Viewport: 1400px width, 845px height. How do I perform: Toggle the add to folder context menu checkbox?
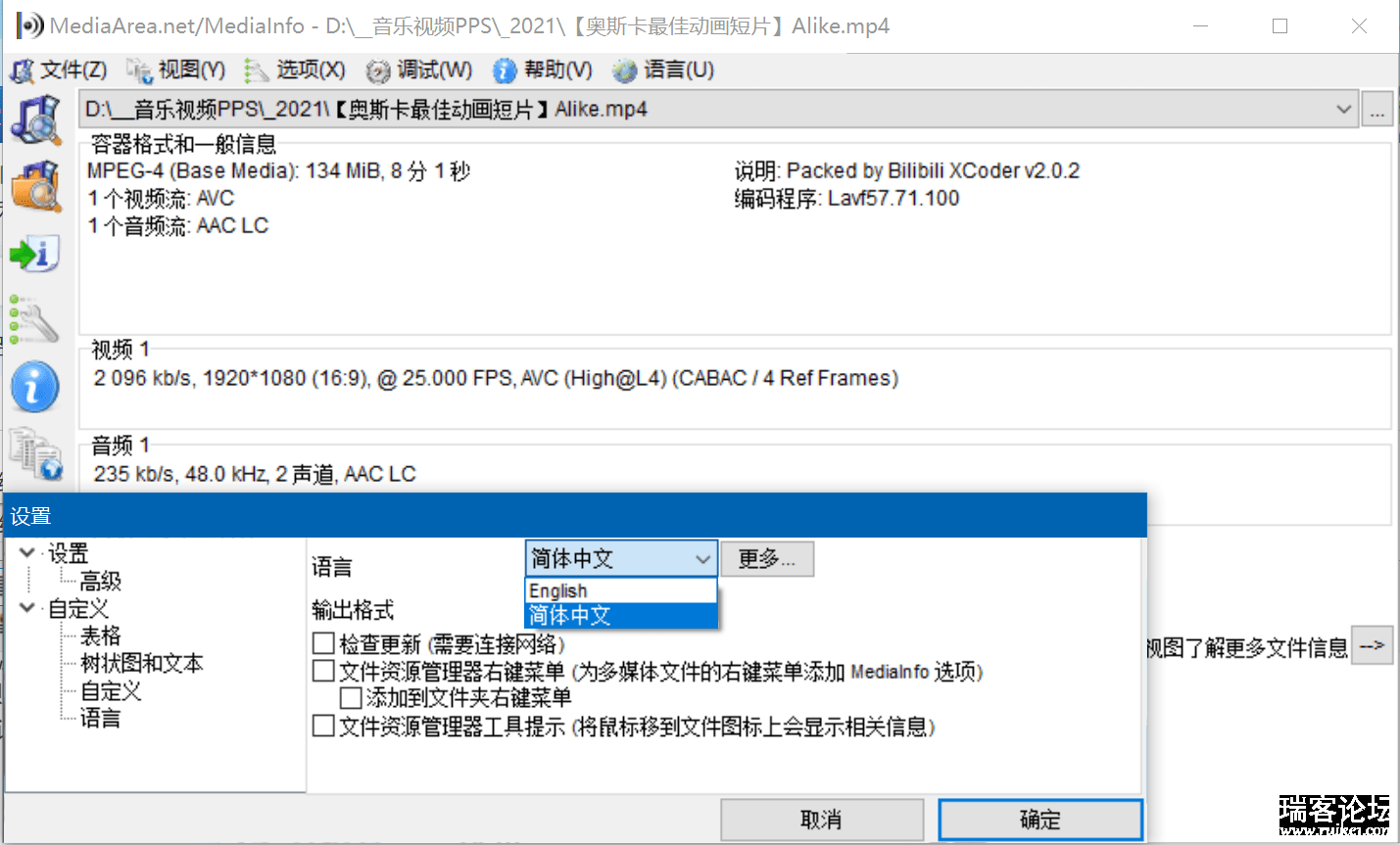pyautogui.click(x=351, y=698)
